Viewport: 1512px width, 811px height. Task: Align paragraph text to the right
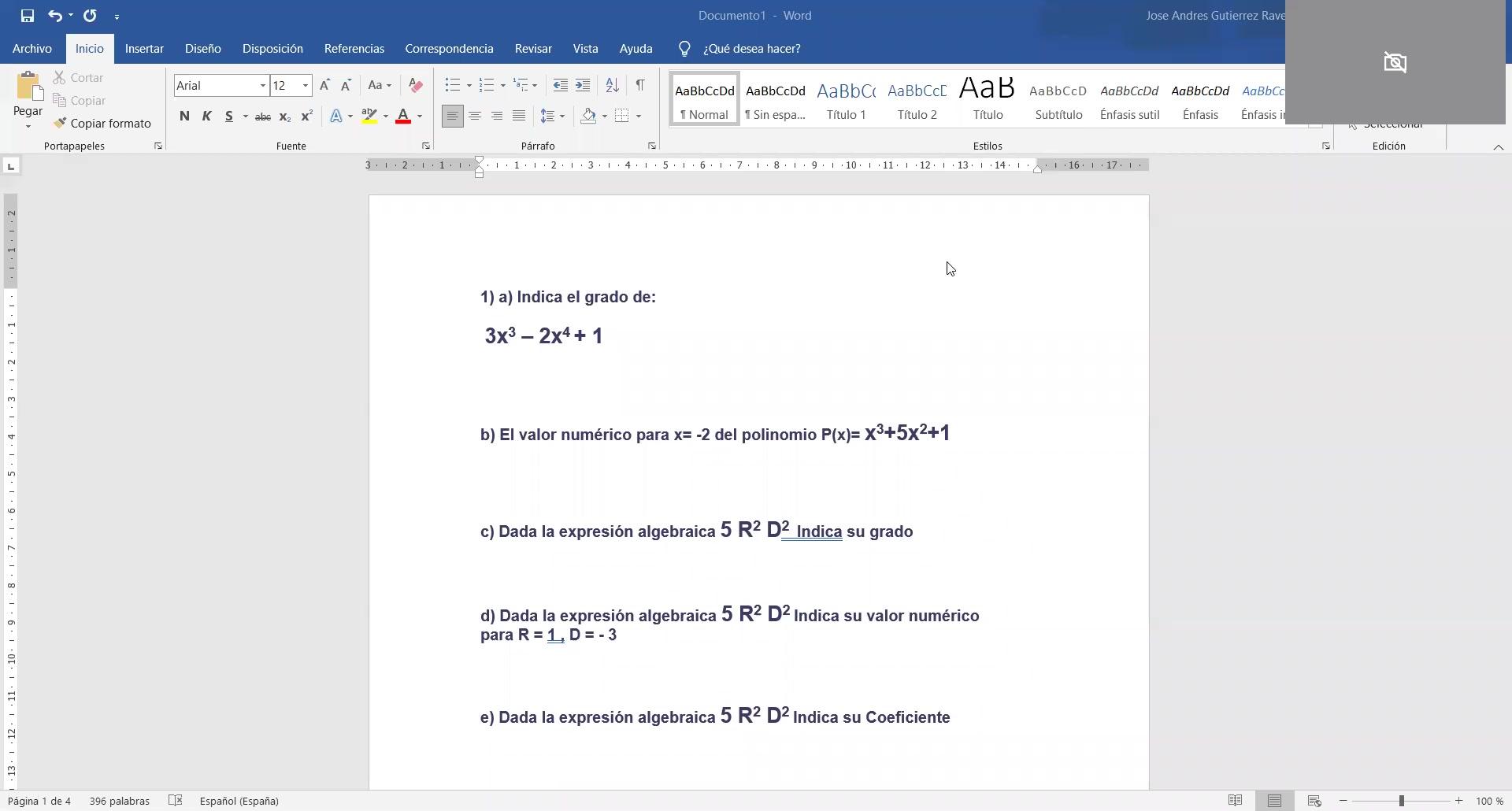click(497, 117)
